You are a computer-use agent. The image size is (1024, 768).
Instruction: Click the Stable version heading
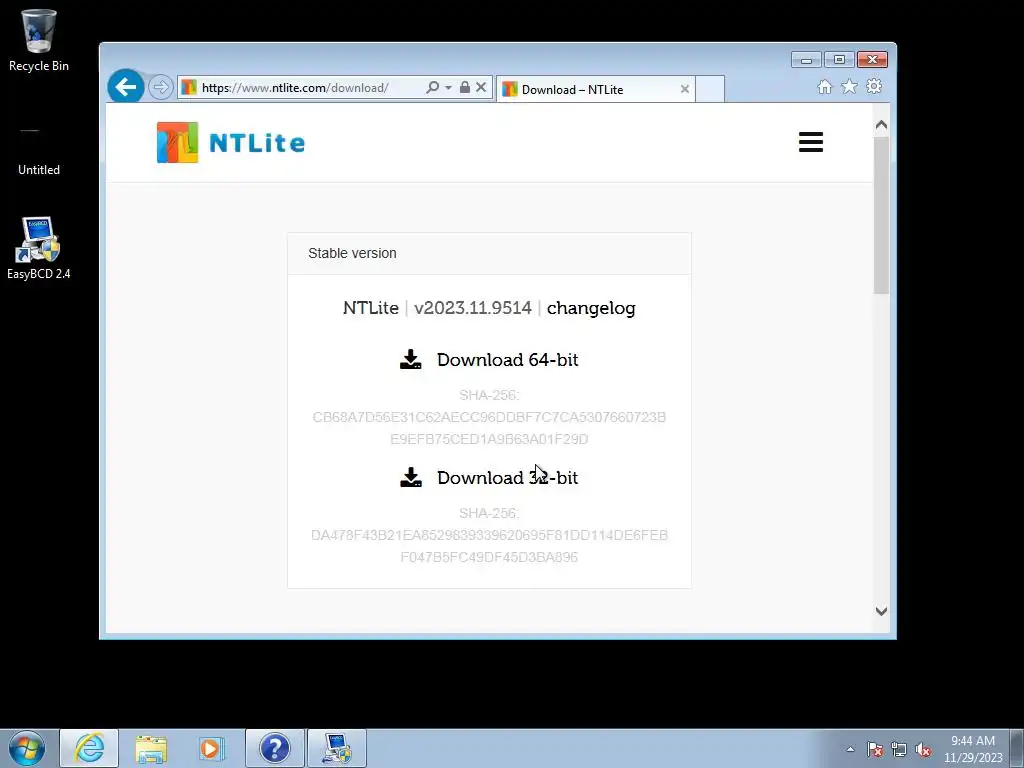pyautogui.click(x=352, y=253)
